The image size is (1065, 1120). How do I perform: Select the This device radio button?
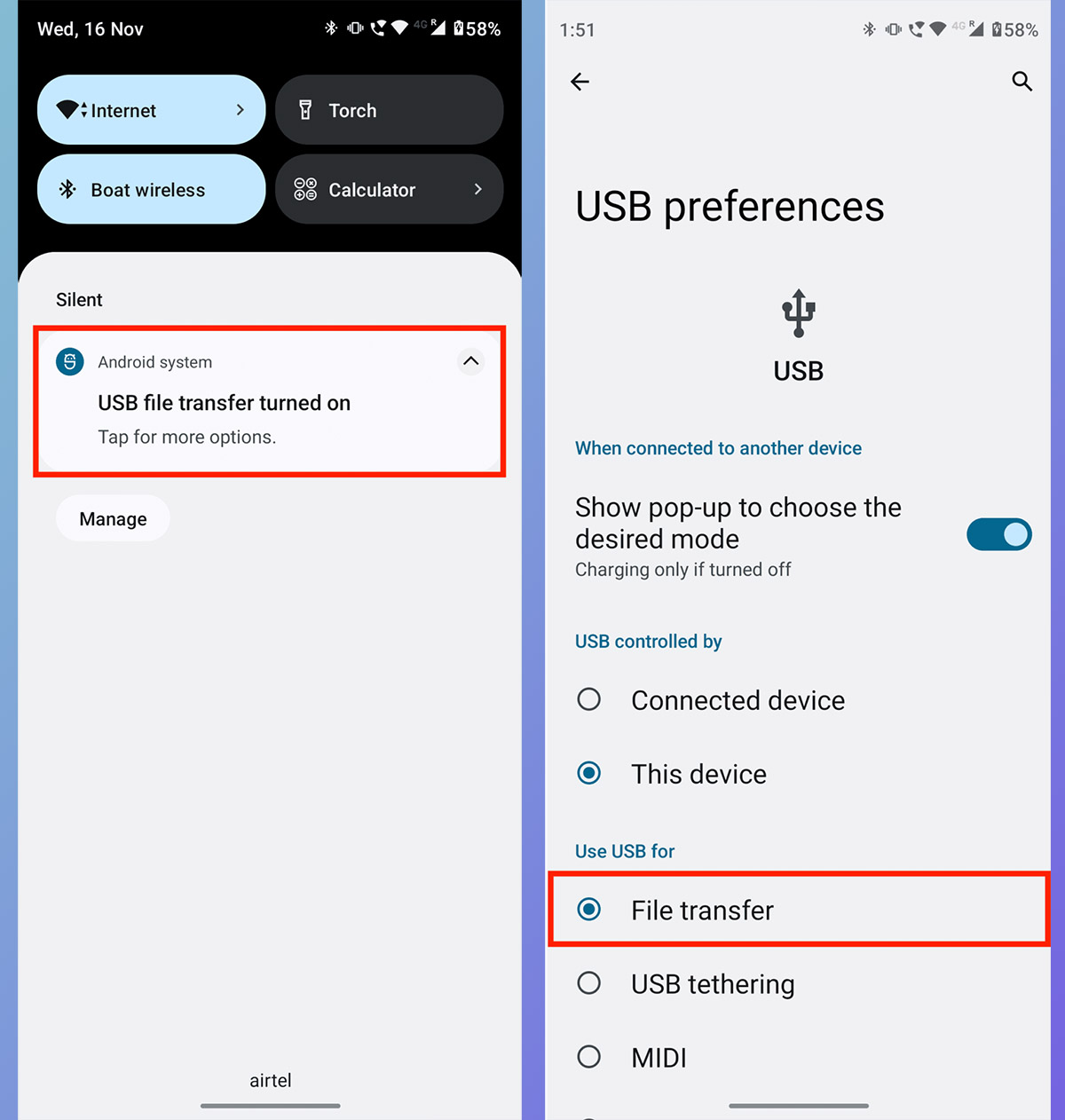588,773
